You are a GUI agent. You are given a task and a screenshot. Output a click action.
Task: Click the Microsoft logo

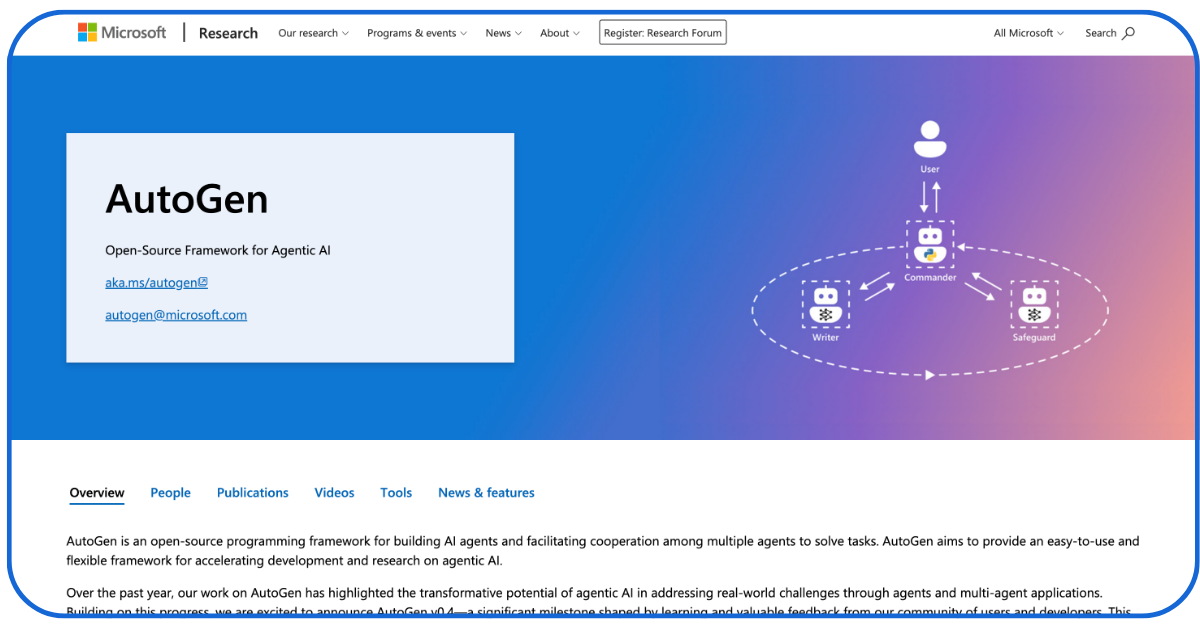[x=122, y=33]
